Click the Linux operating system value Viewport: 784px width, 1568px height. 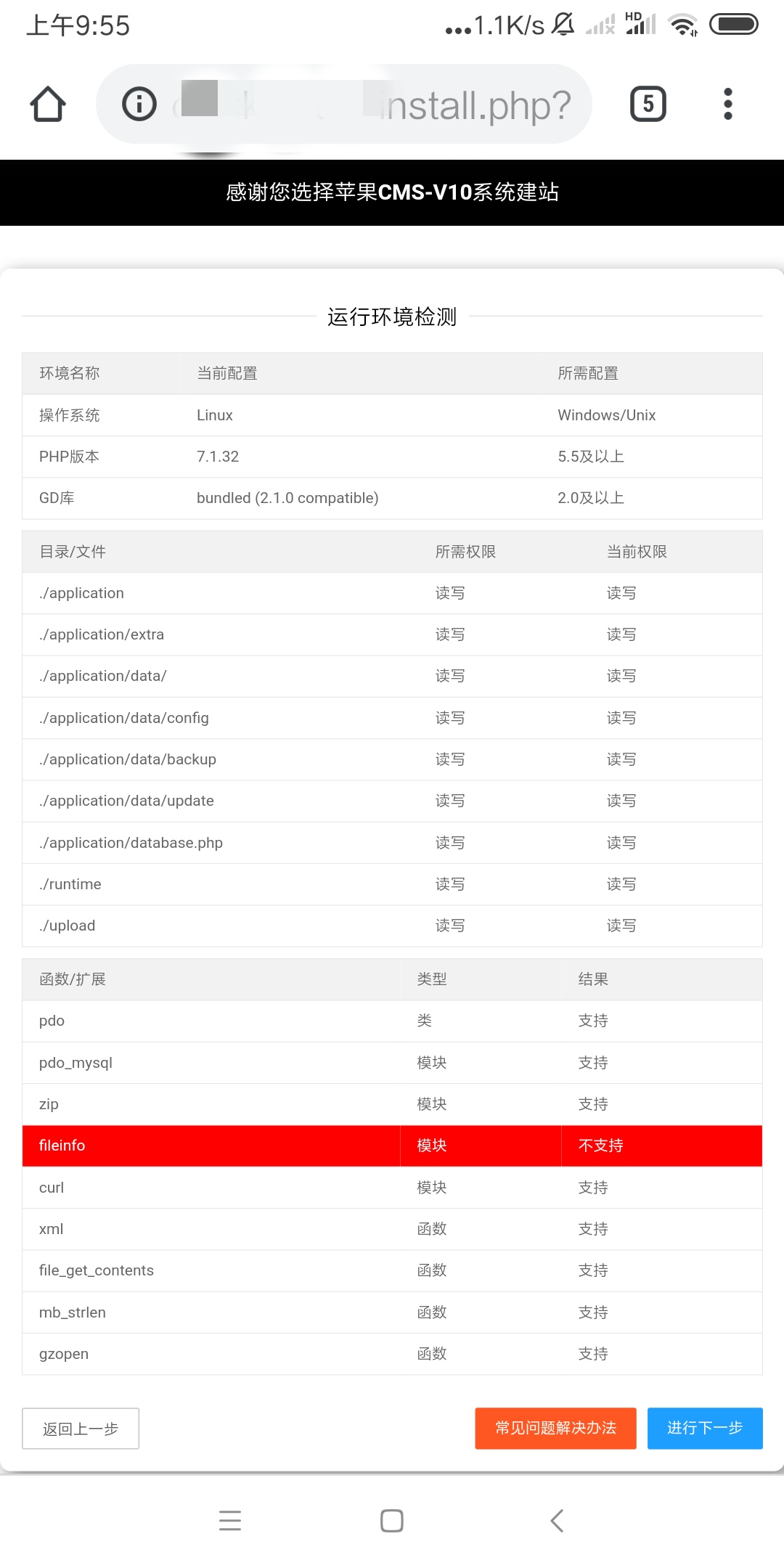pyautogui.click(x=215, y=415)
